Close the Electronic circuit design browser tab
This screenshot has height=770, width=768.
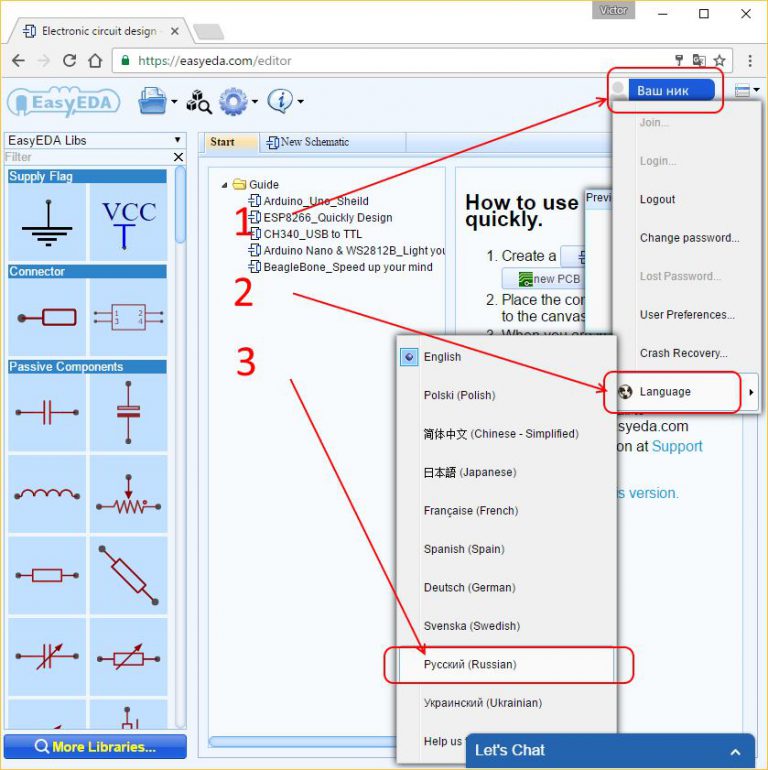174,31
